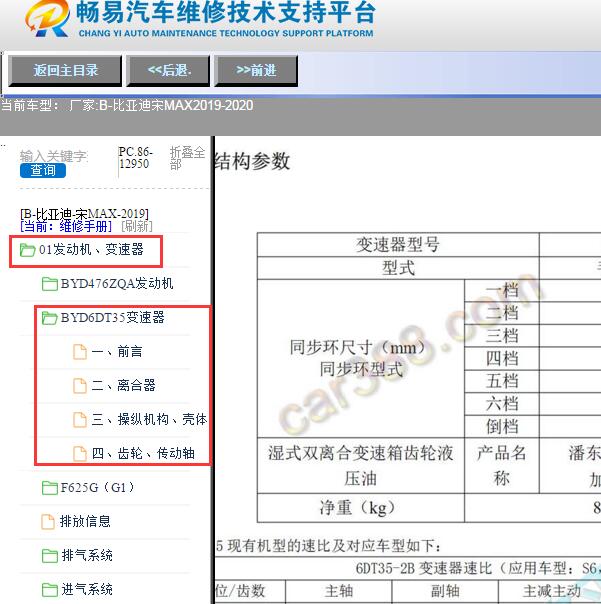
Task: Expand BYD476ZQA发动机 tree node
Action: tap(117, 284)
